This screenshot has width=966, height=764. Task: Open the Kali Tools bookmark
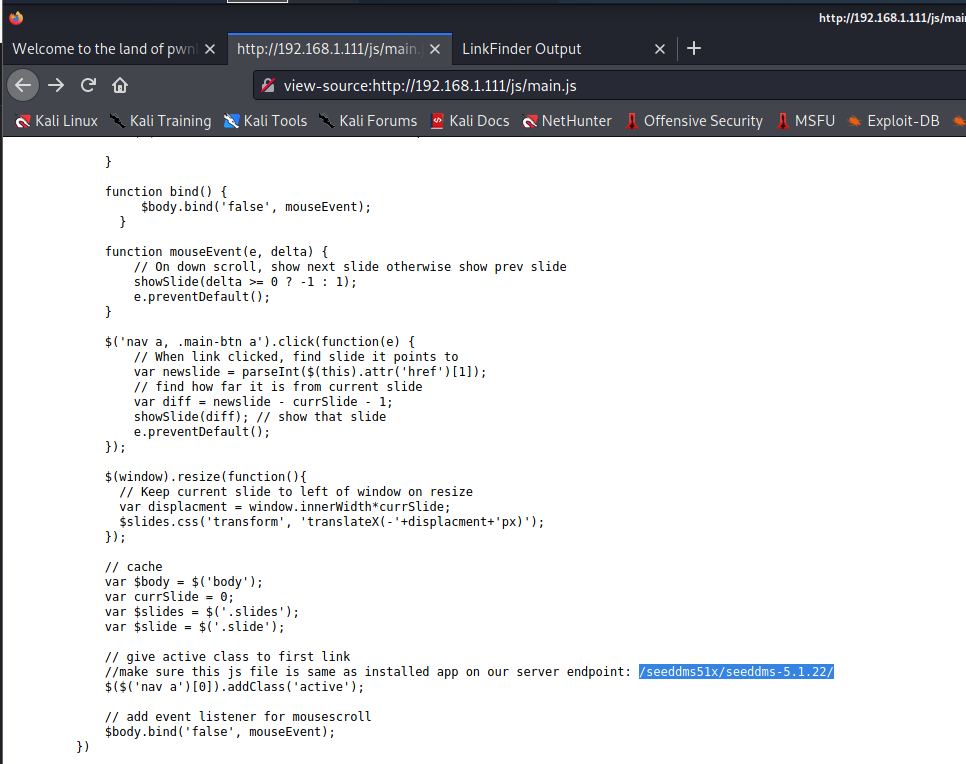pos(265,121)
